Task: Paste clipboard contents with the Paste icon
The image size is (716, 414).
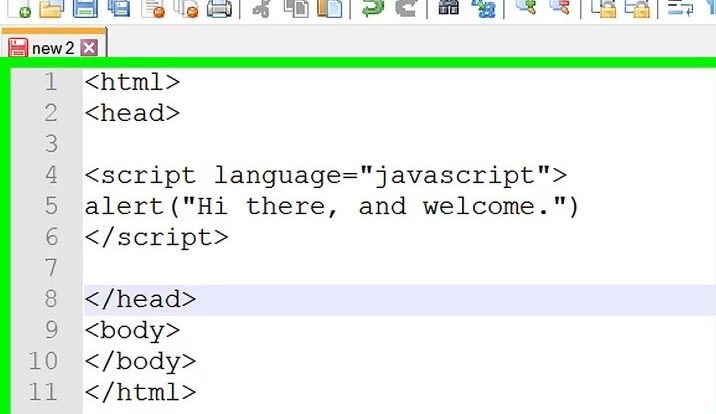Action: click(x=329, y=8)
